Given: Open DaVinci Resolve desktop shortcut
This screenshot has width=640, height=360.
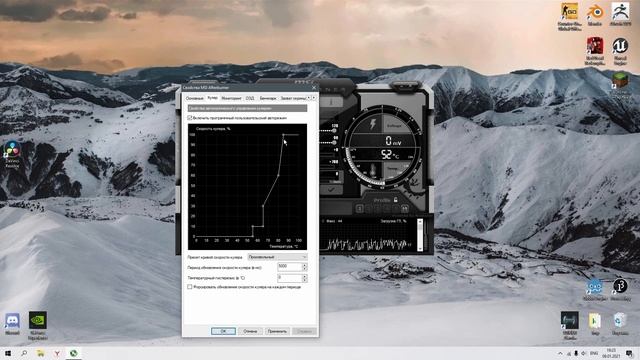Looking at the screenshot, I should [12, 154].
